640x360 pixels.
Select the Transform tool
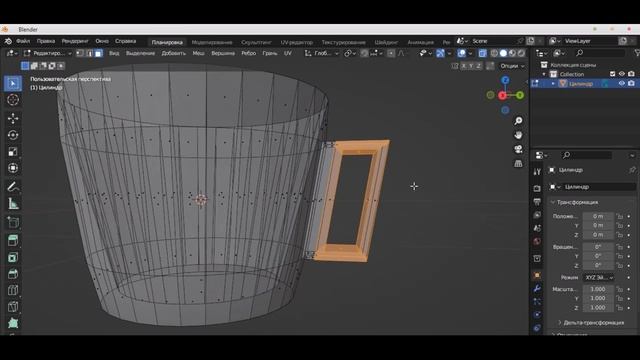click(x=13, y=168)
